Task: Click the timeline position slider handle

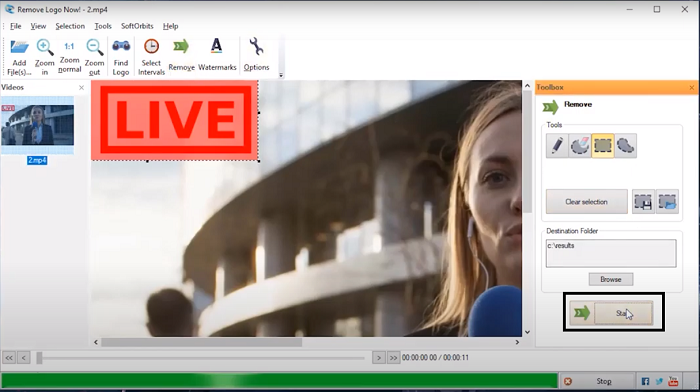Action: click(39, 358)
